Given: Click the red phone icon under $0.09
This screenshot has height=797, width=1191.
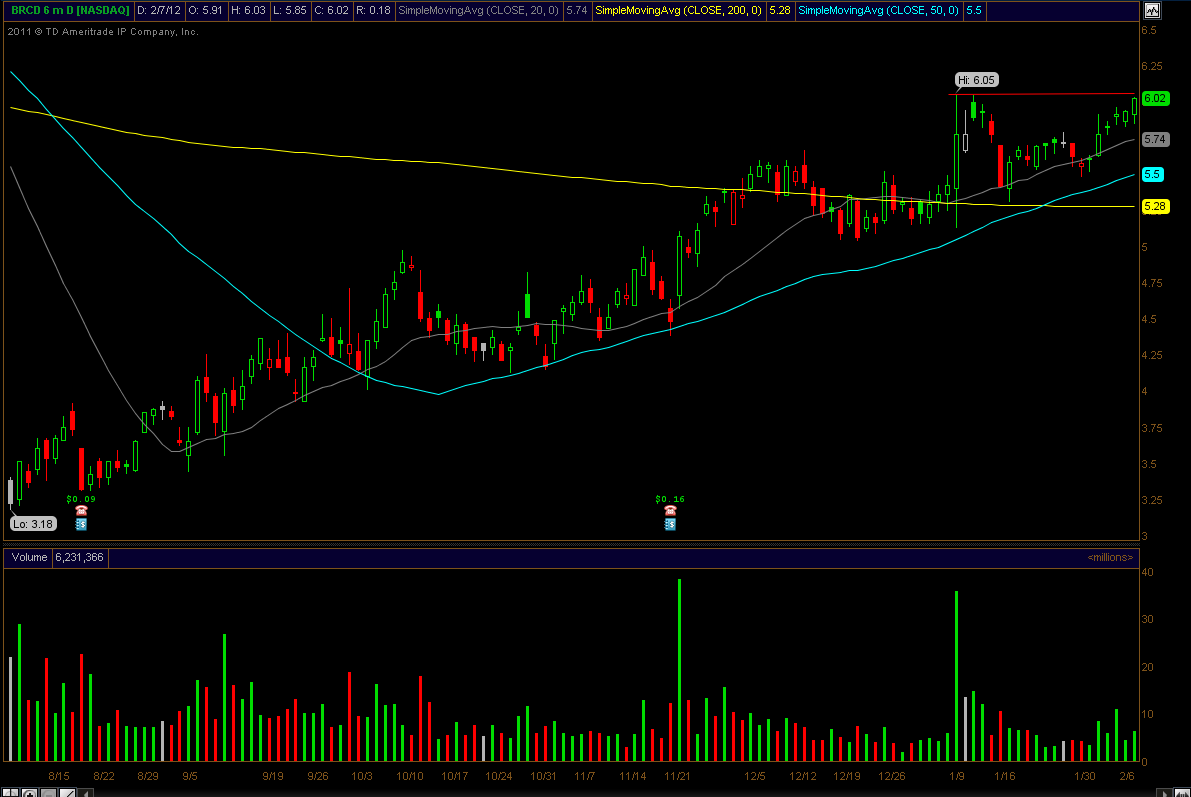Looking at the screenshot, I should [81, 511].
